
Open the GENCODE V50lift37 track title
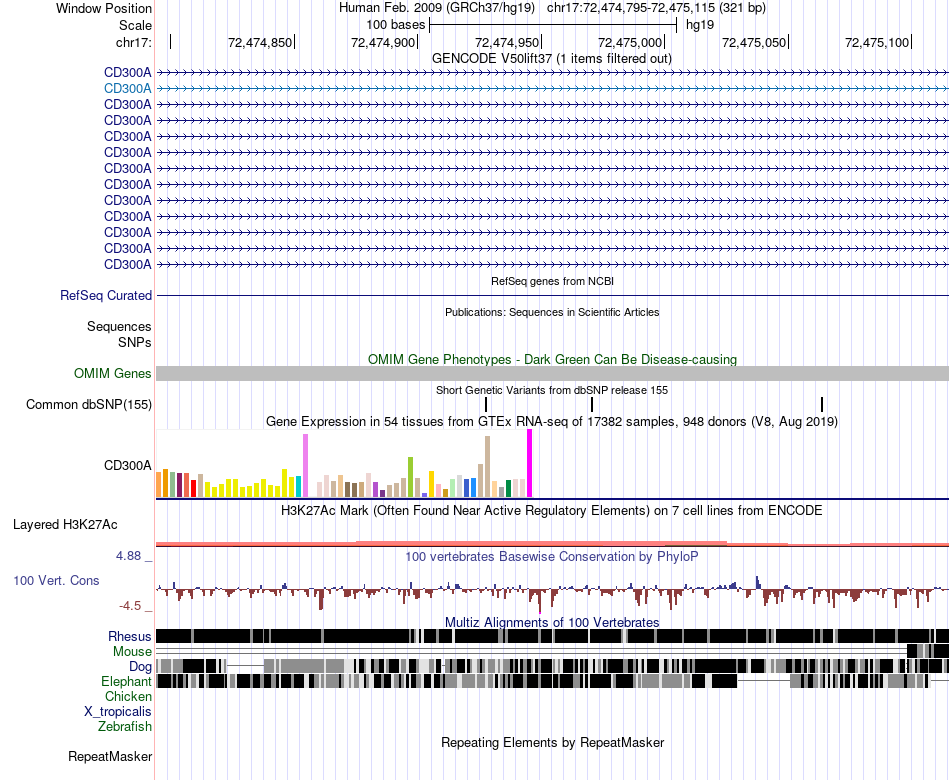point(551,59)
